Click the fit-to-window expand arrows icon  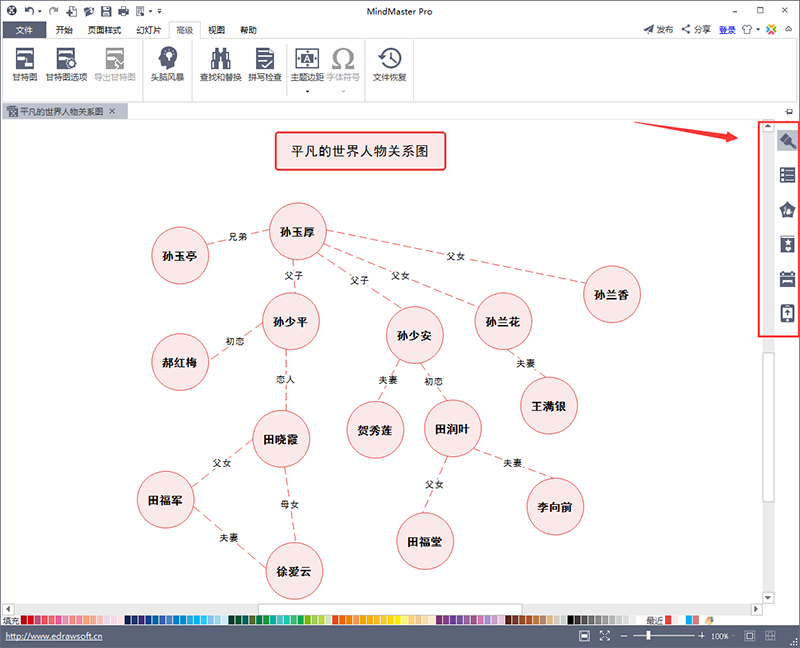[x=605, y=636]
